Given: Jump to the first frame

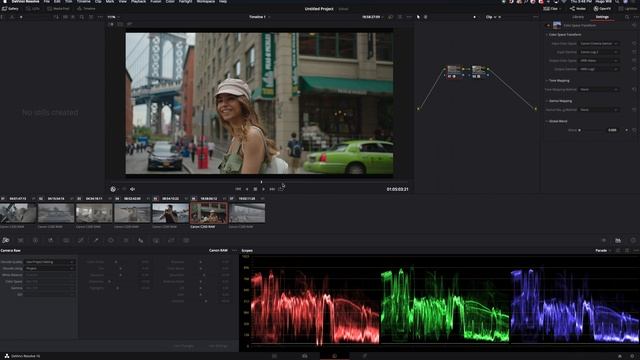Looking at the screenshot, I should coord(238,189).
